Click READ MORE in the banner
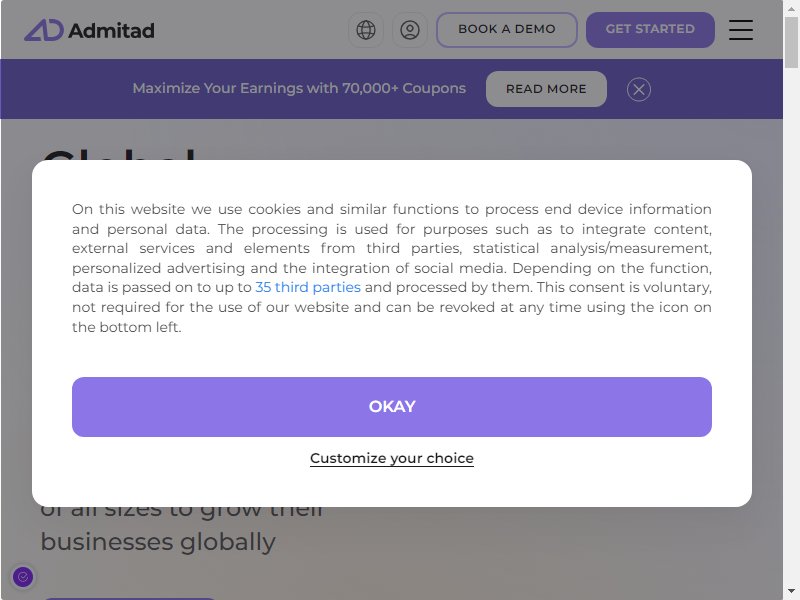This screenshot has height=600, width=800. 546,89
